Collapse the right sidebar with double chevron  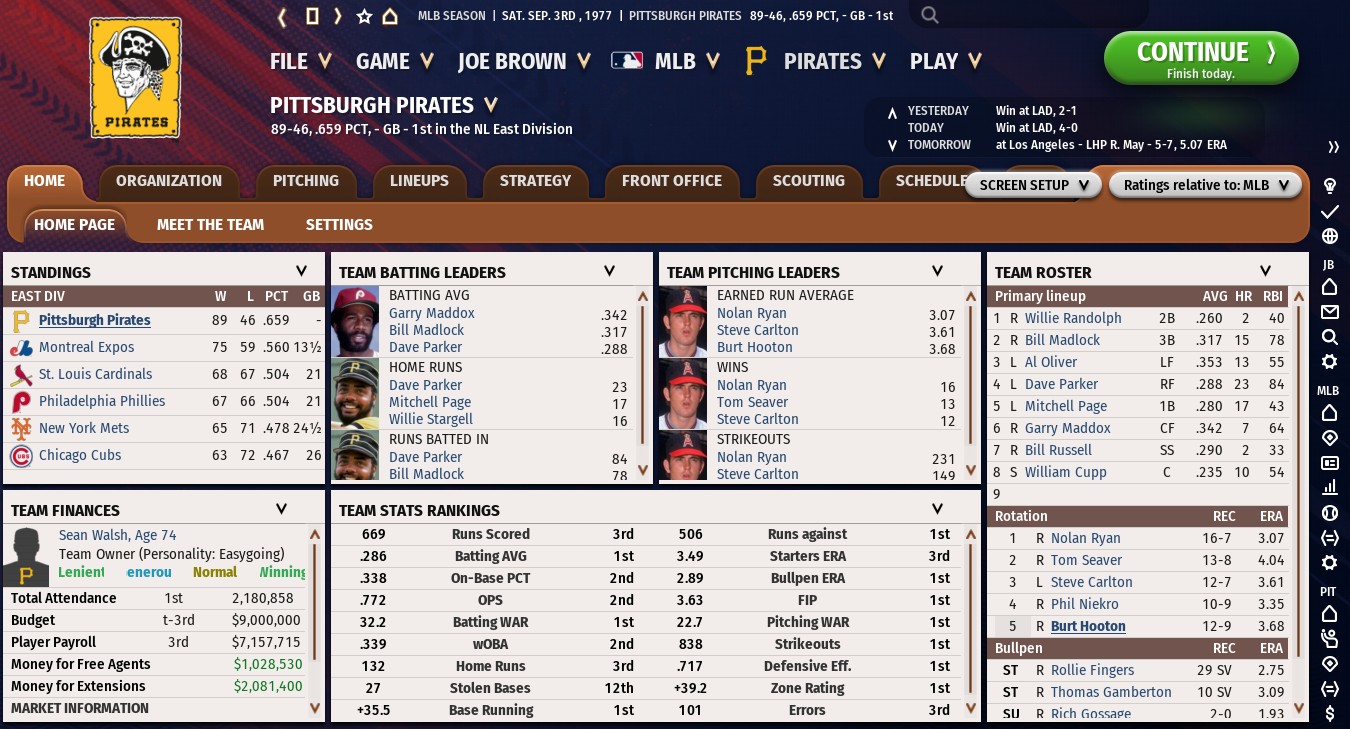point(1332,147)
